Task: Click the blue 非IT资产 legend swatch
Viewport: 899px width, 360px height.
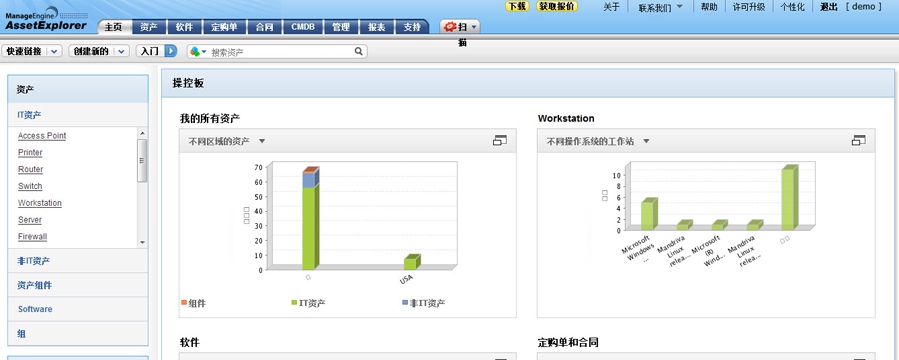Action: pyautogui.click(x=405, y=302)
